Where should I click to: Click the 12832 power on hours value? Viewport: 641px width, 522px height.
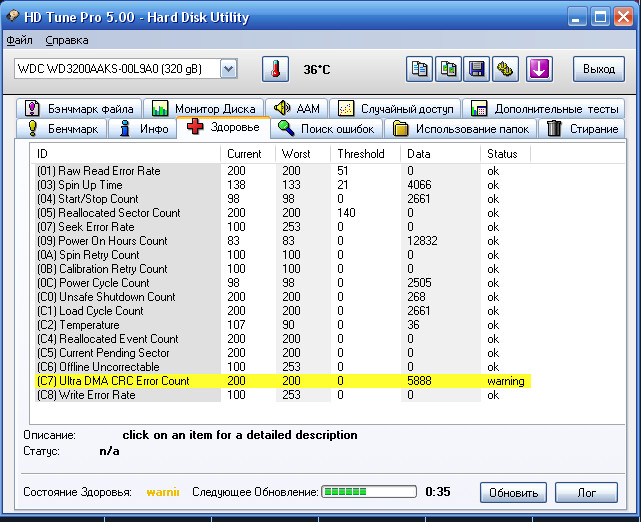[x=422, y=241]
